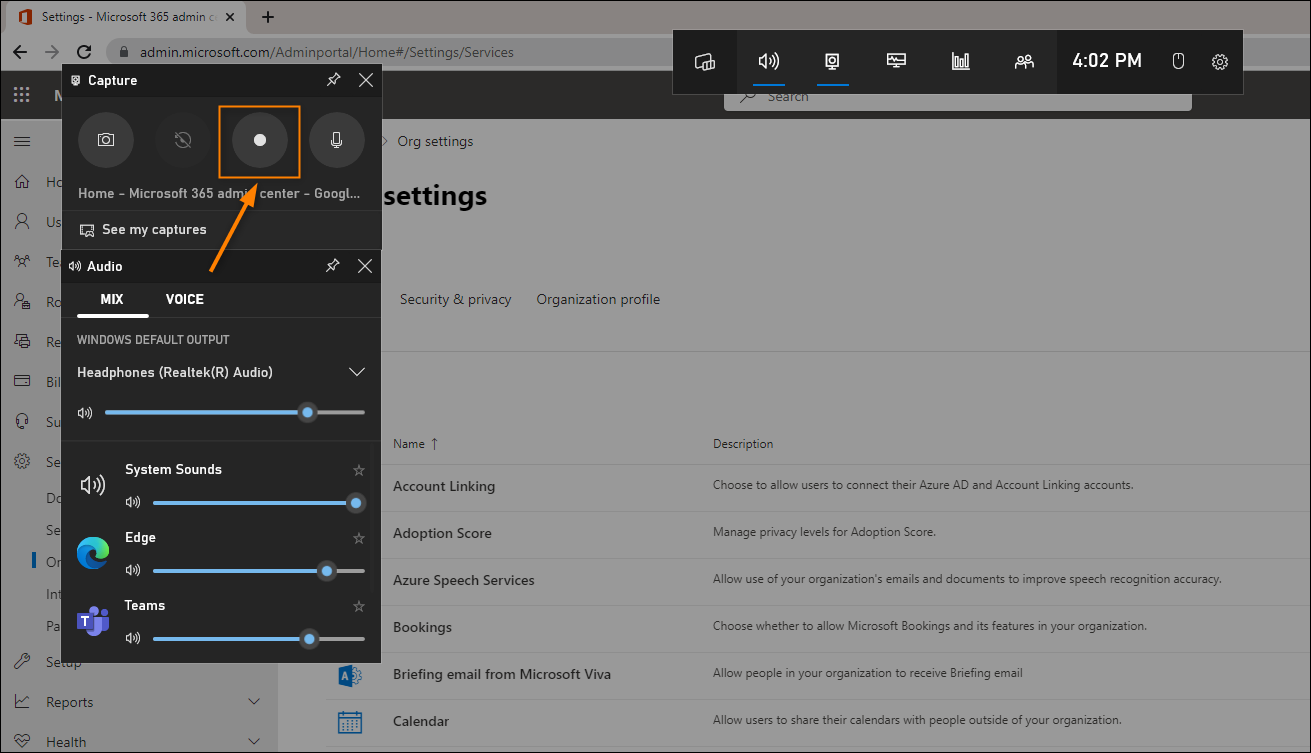Pin the Audio widget
The height and width of the screenshot is (753, 1311).
(333, 266)
